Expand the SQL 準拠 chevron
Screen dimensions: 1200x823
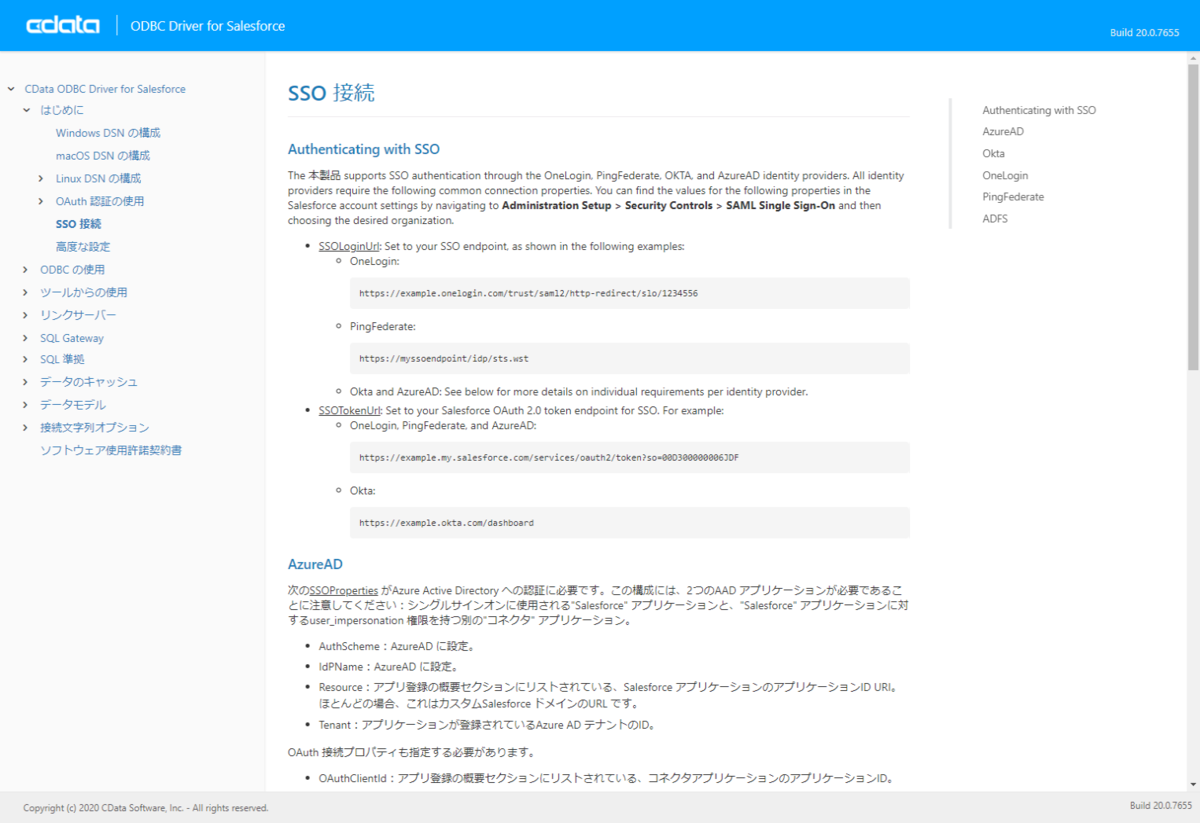tap(27, 359)
